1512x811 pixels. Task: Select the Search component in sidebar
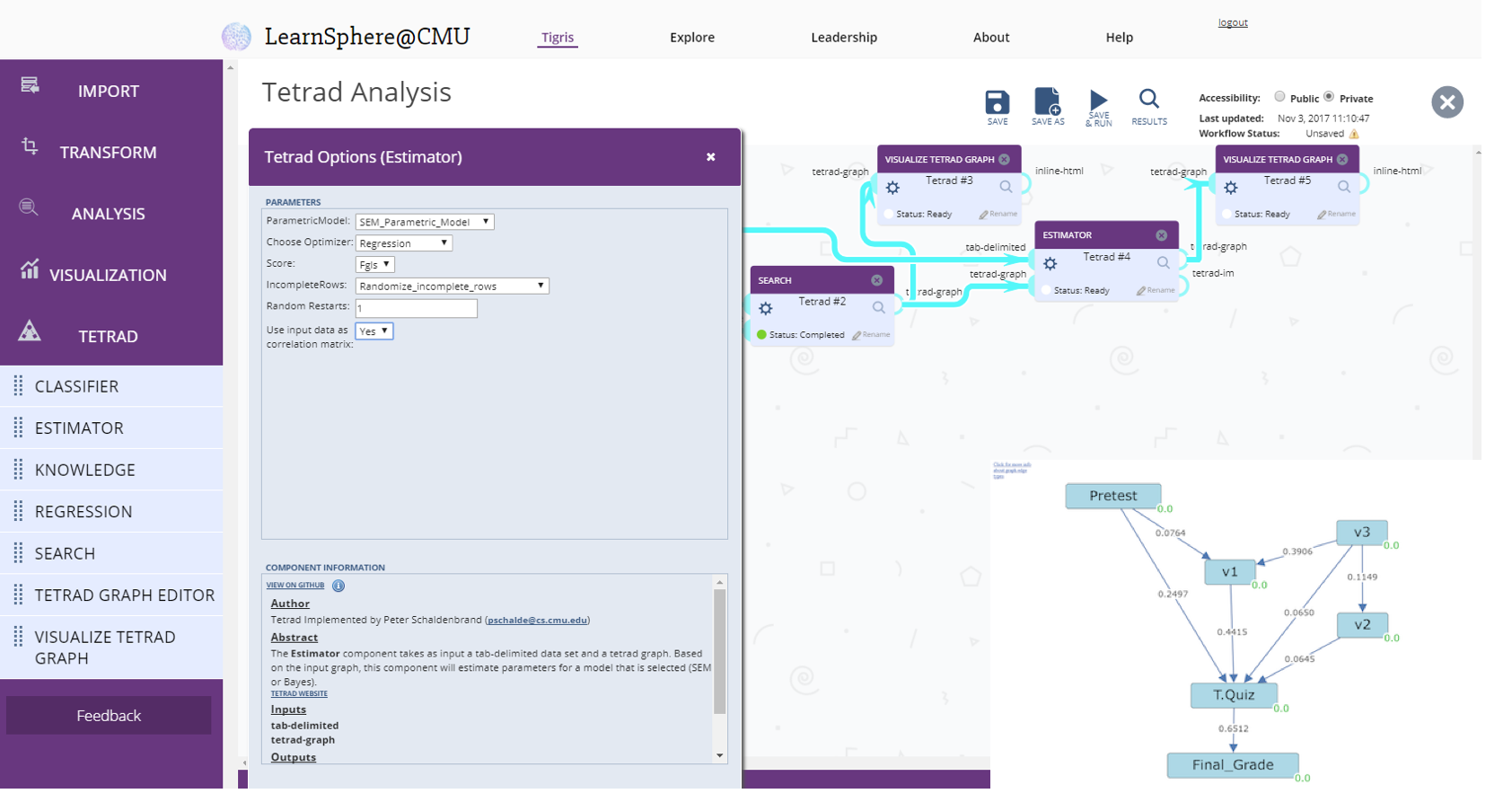coord(111,553)
